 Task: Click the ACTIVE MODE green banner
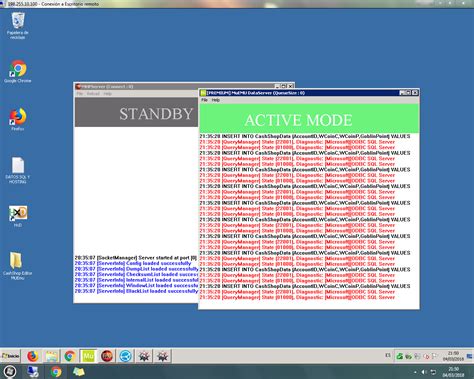[x=309, y=119]
